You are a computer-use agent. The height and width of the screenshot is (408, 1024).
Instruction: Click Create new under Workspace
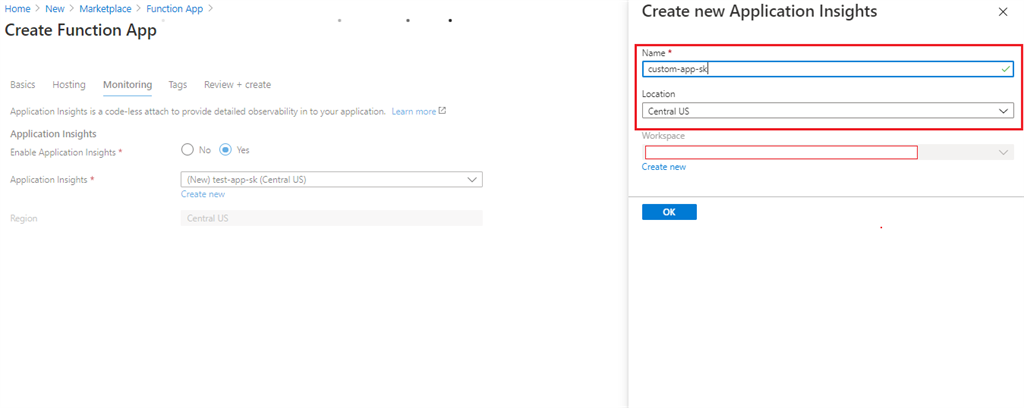point(664,167)
